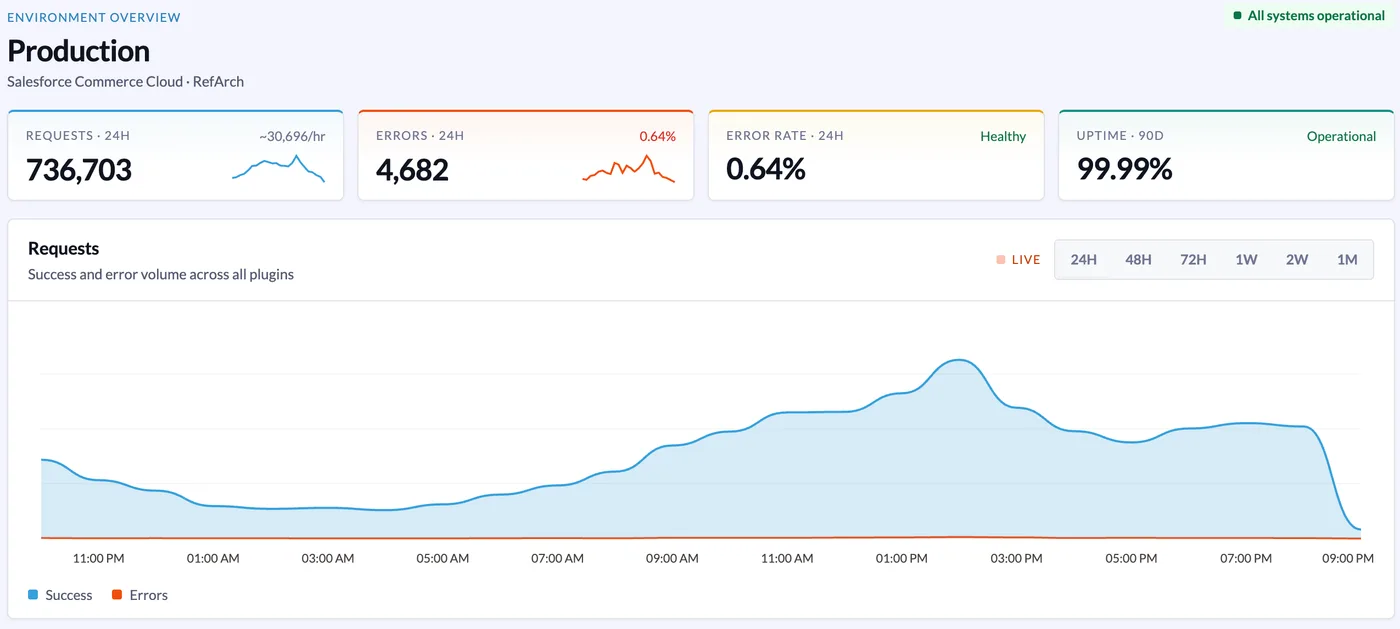The width and height of the screenshot is (1400, 629).
Task: Click the Production heading
Action: [78, 51]
